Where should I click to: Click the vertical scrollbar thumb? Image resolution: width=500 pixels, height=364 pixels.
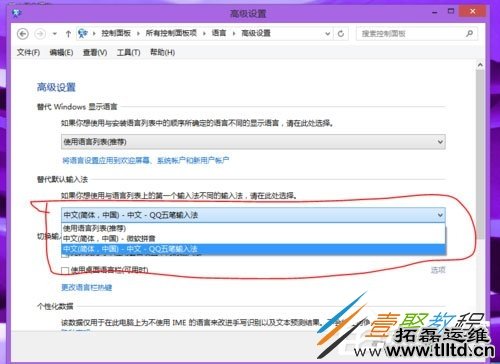coord(480,154)
